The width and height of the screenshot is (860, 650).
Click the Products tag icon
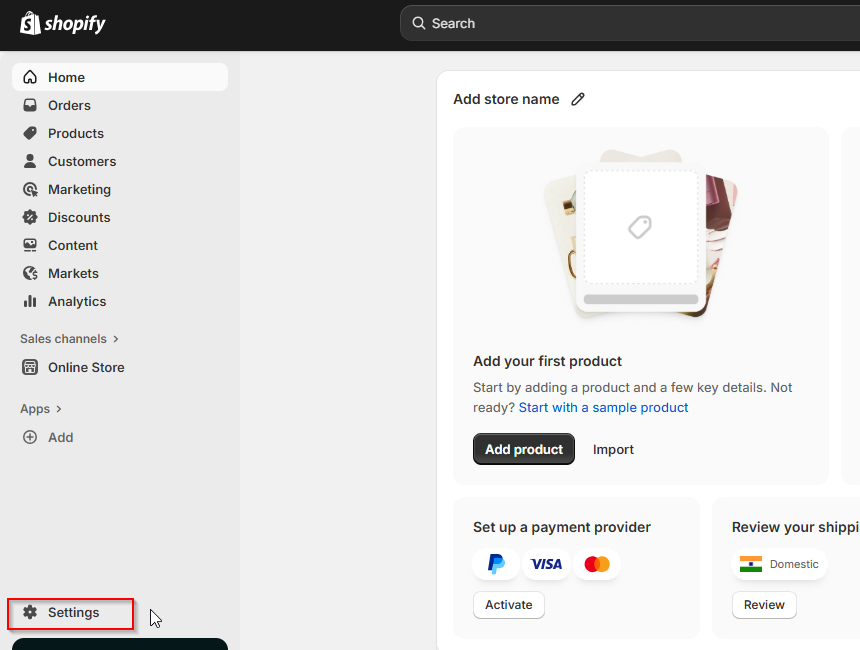pos(30,133)
